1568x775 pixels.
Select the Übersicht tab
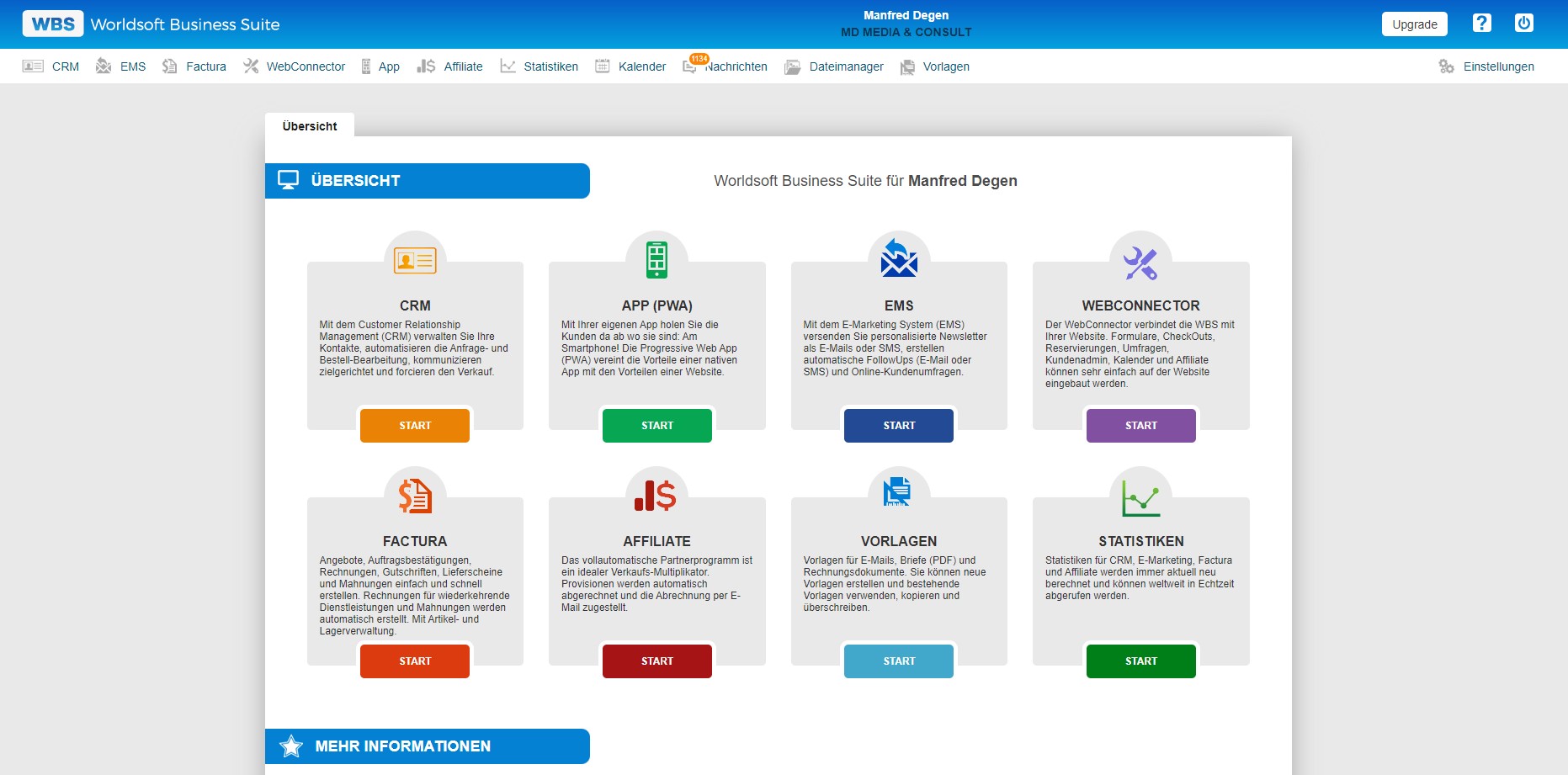pyautogui.click(x=310, y=126)
